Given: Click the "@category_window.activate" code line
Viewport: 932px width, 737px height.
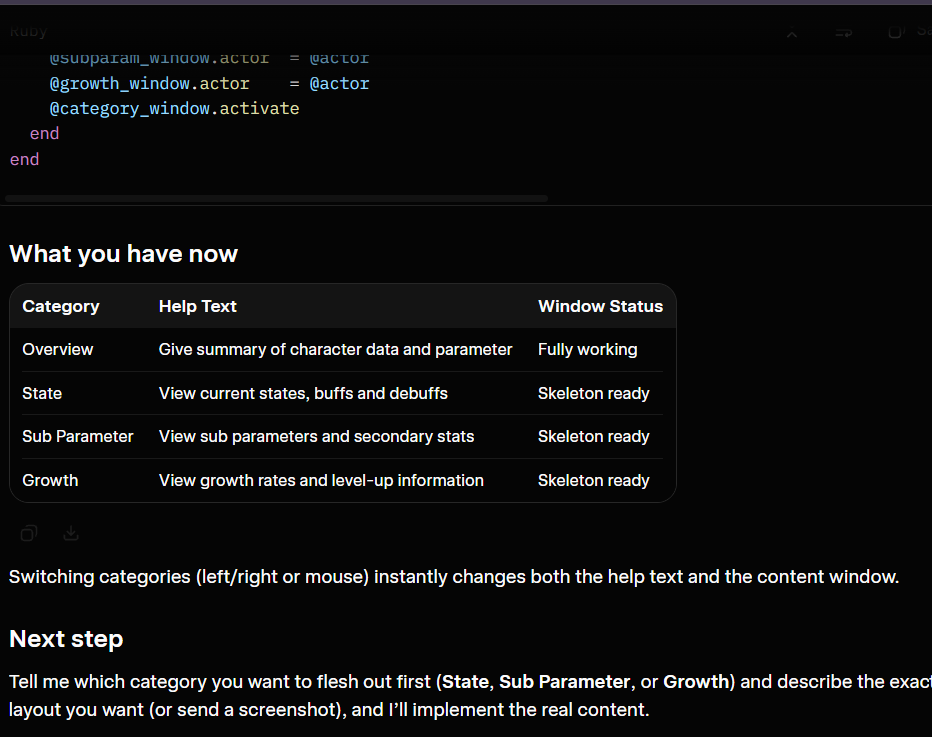Looking at the screenshot, I should click(x=174, y=109).
